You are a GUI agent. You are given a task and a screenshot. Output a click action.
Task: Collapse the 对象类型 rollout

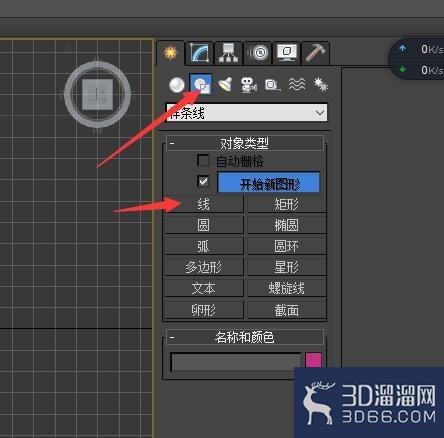point(245,144)
